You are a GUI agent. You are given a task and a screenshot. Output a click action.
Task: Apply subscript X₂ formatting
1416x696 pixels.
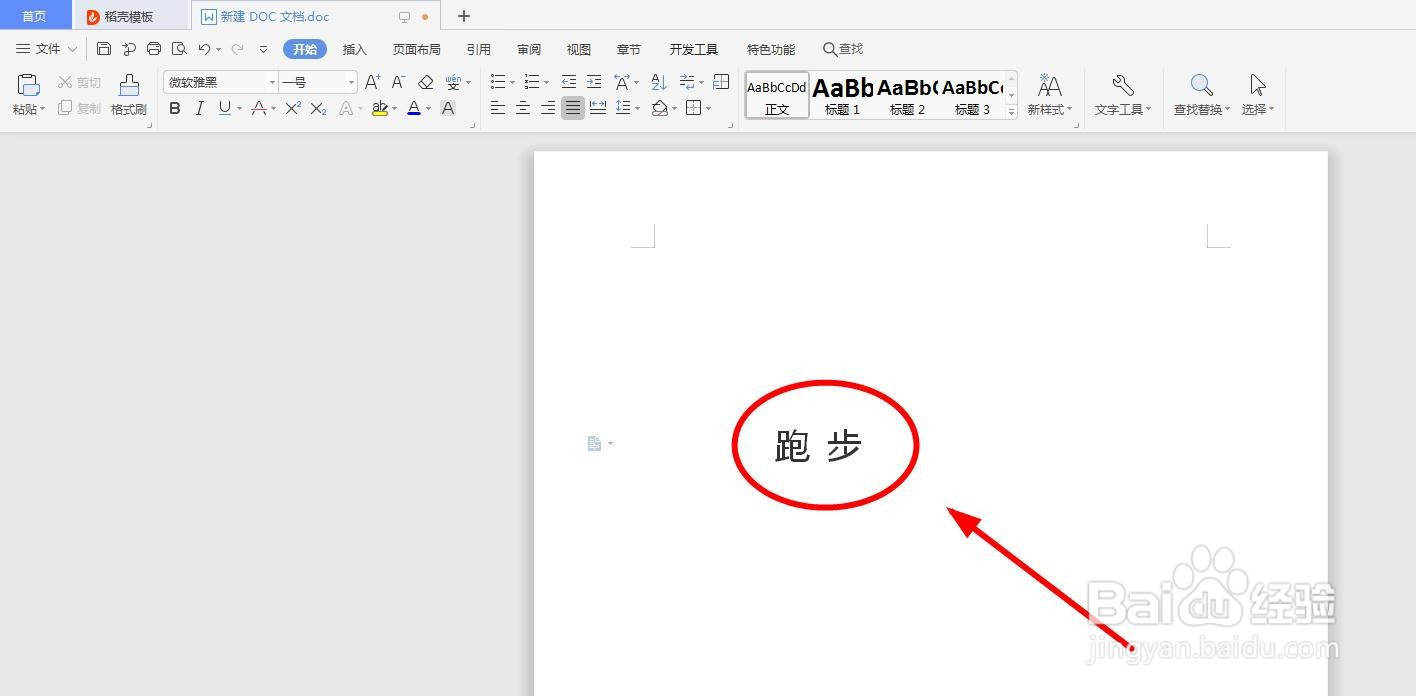[318, 108]
